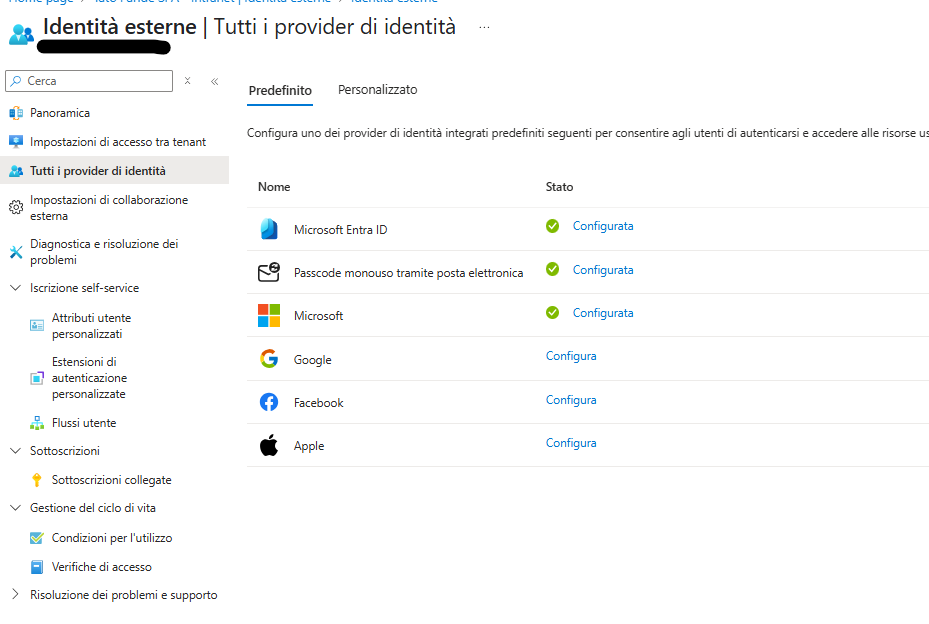The image size is (929, 624).
Task: Expand Risoluzione dei problemi e supporto
Action: point(16,594)
